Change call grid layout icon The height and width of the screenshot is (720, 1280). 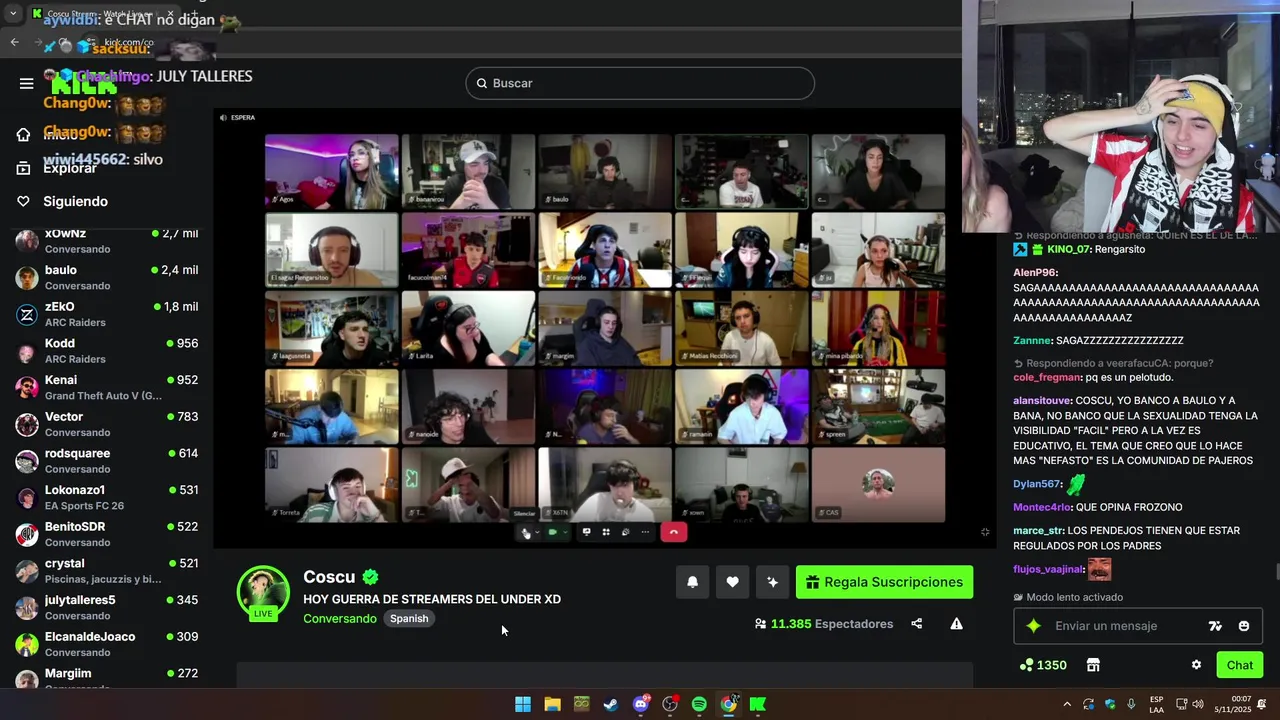coord(606,532)
